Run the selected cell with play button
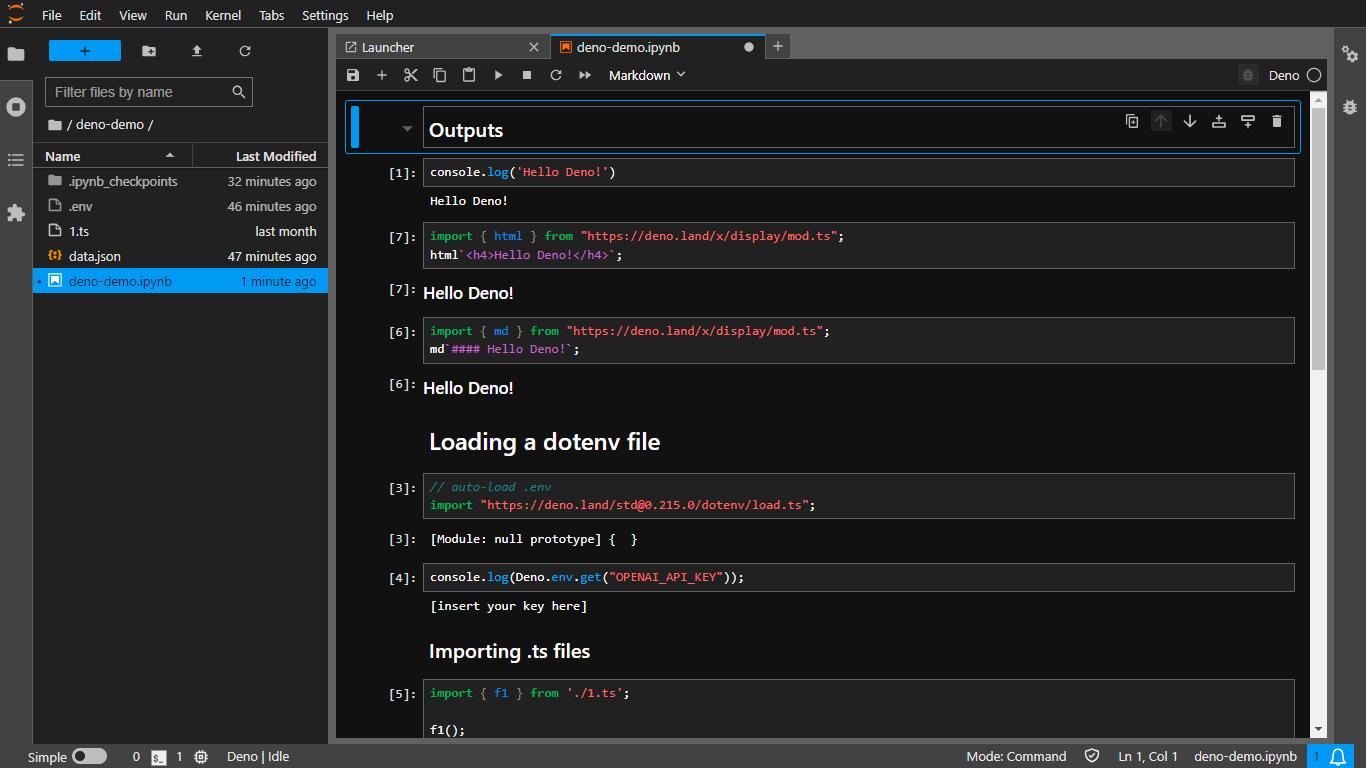Image resolution: width=1366 pixels, height=768 pixels. 498,75
